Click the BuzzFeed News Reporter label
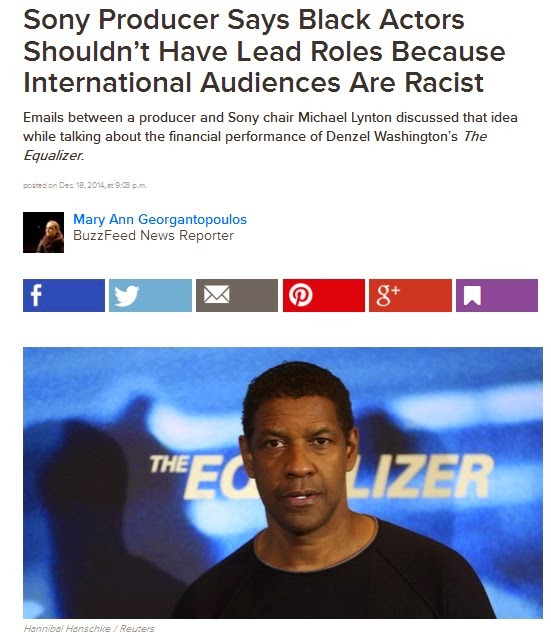Screen dimensions: 551x632 154,235
